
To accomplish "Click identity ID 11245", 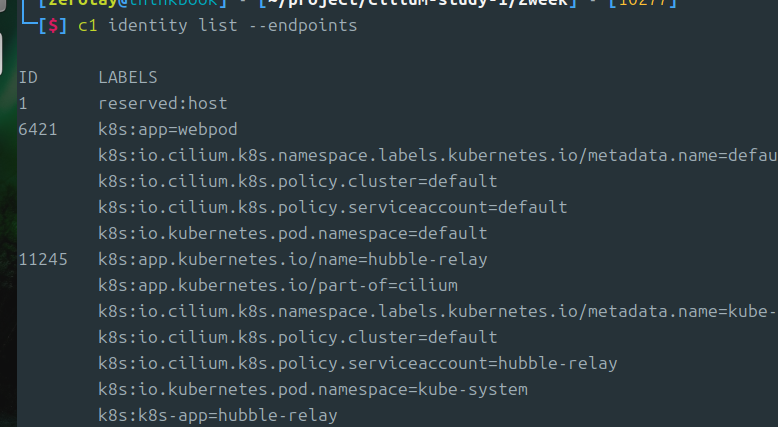I will pyautogui.click(x=43, y=259).
